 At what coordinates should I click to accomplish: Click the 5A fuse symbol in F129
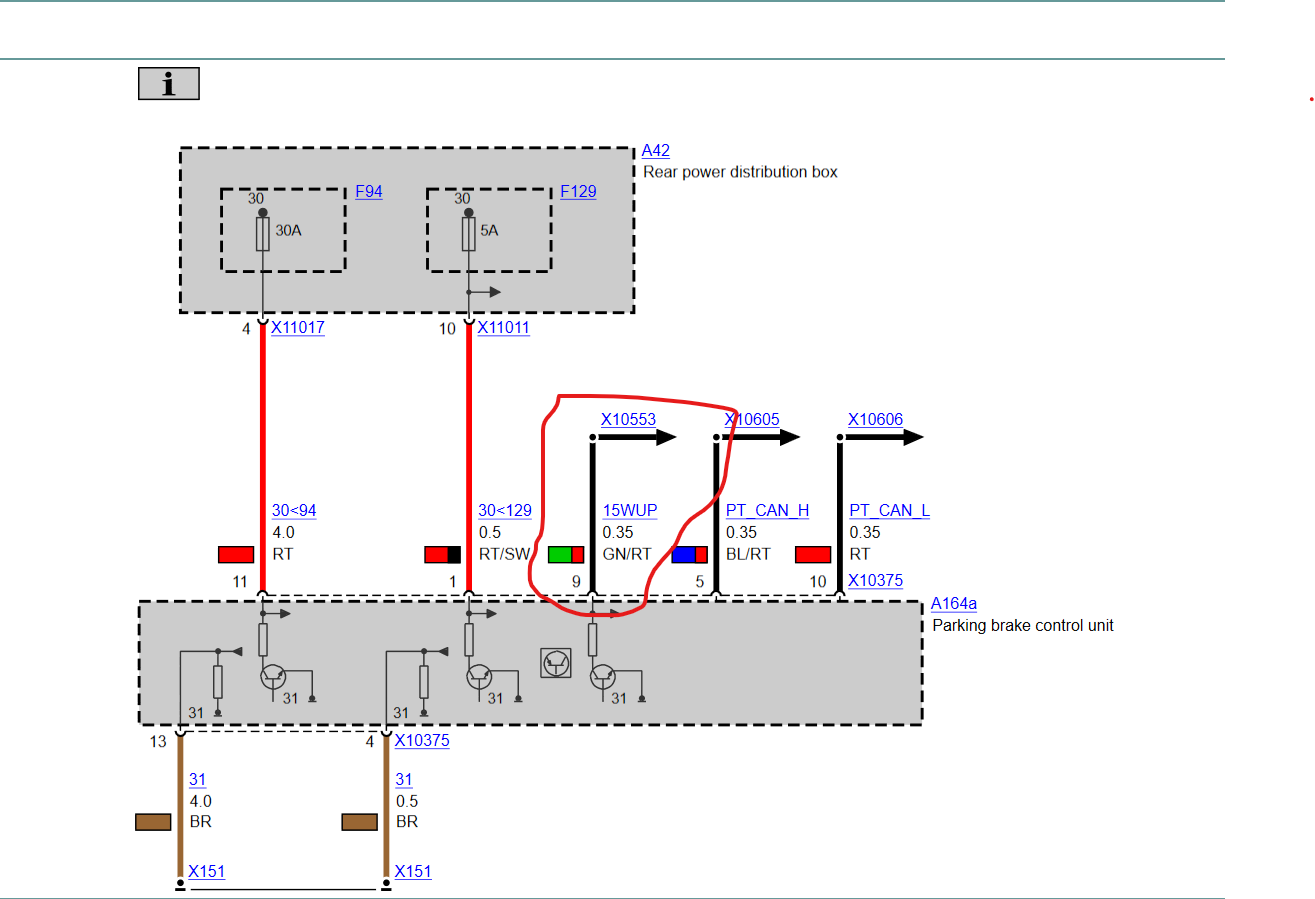[468, 236]
